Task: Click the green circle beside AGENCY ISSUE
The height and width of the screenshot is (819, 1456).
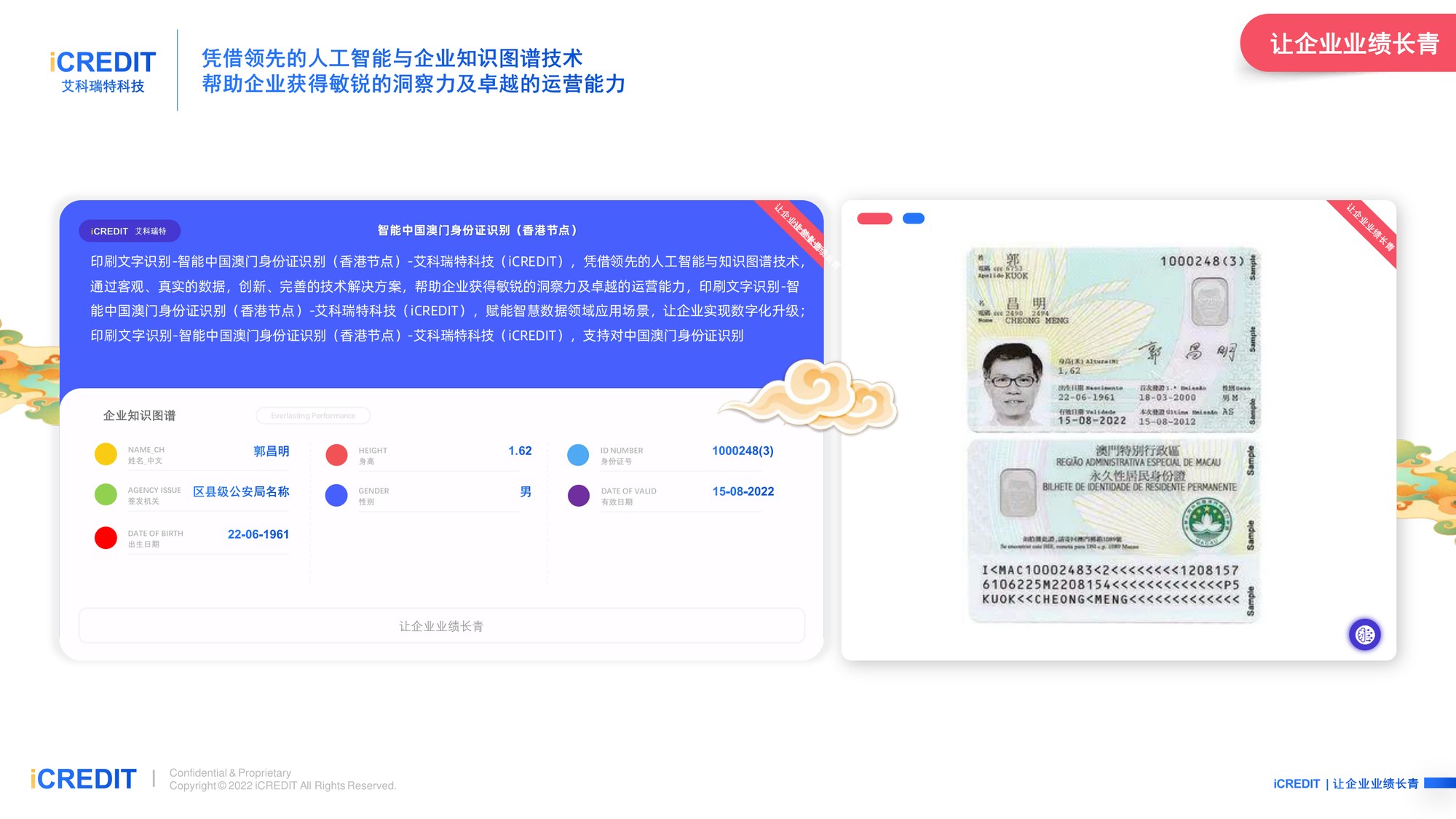Action: click(106, 494)
